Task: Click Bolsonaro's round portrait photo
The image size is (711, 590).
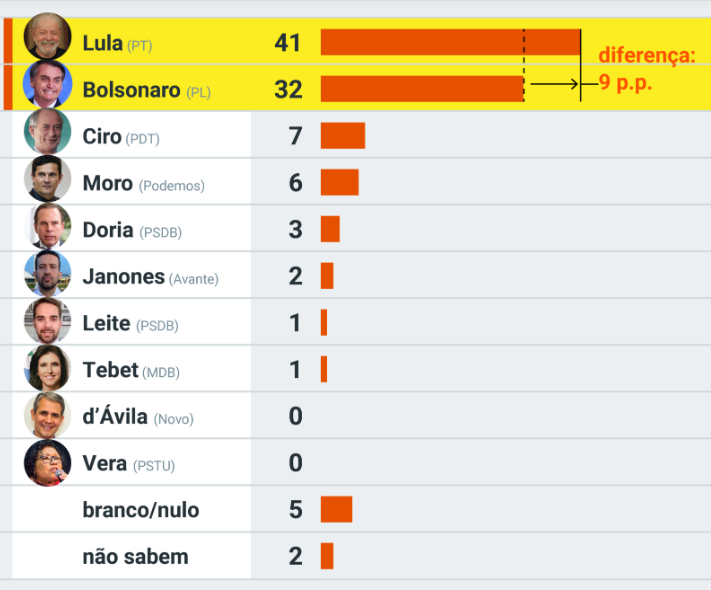Action: [x=47, y=85]
